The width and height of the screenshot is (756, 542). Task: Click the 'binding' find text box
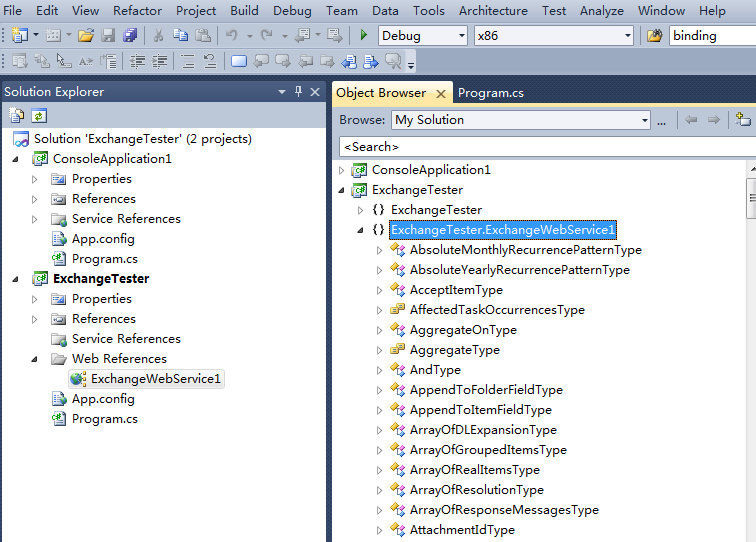click(x=712, y=36)
